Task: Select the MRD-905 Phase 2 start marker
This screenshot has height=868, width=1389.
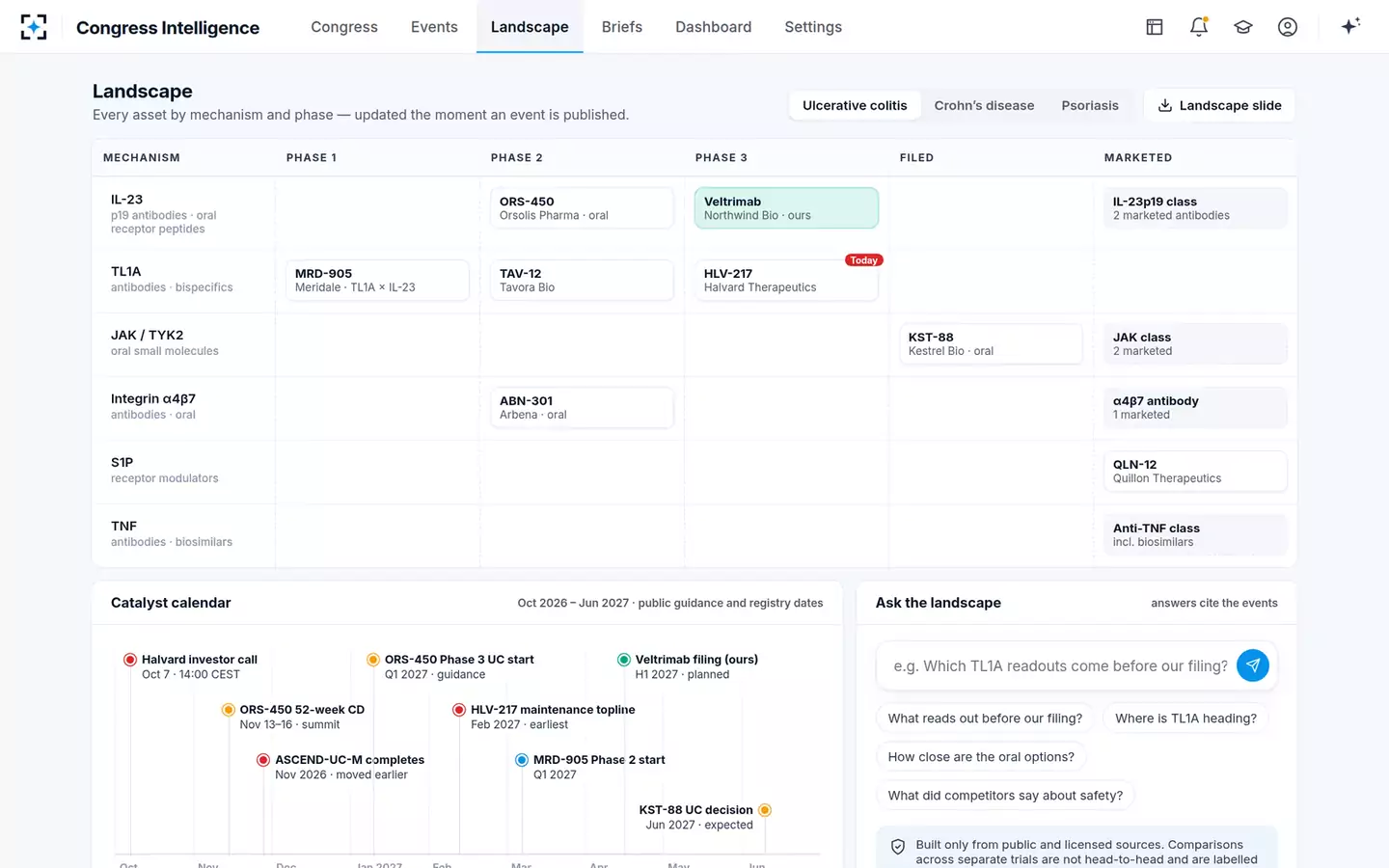Action: pyautogui.click(x=522, y=760)
